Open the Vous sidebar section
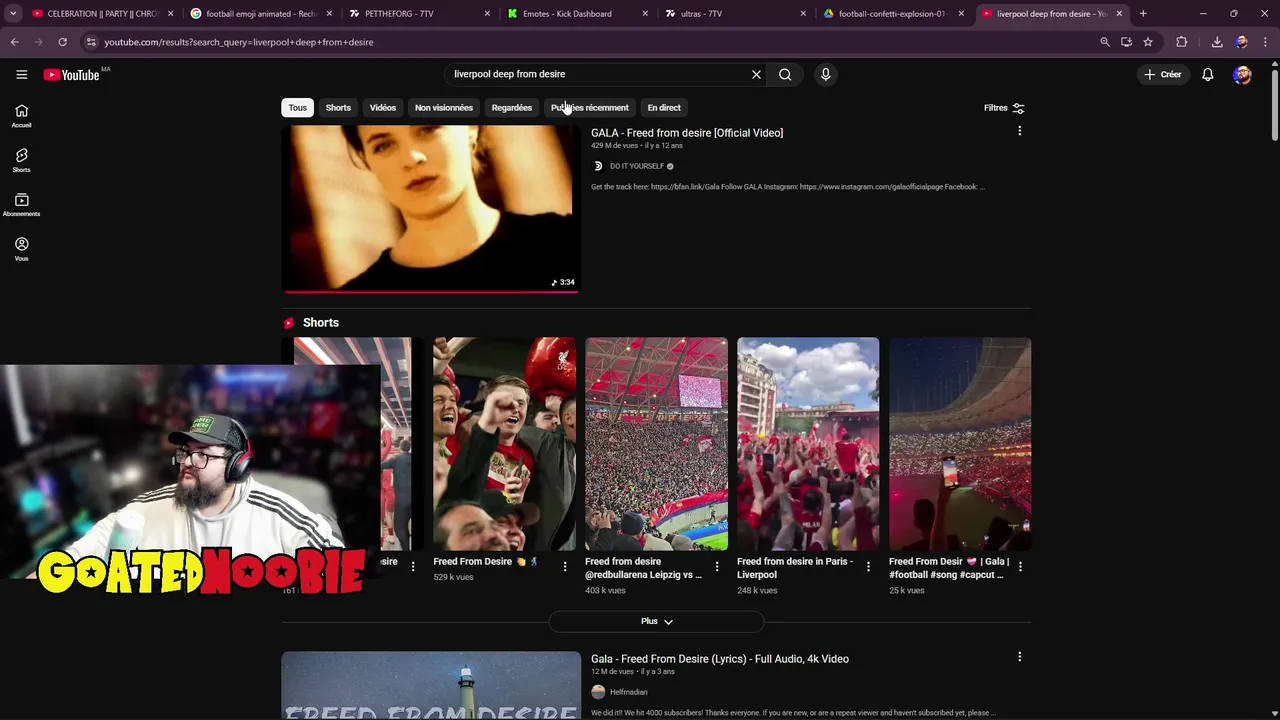Screen dimensions: 1280x720 coord(21,249)
